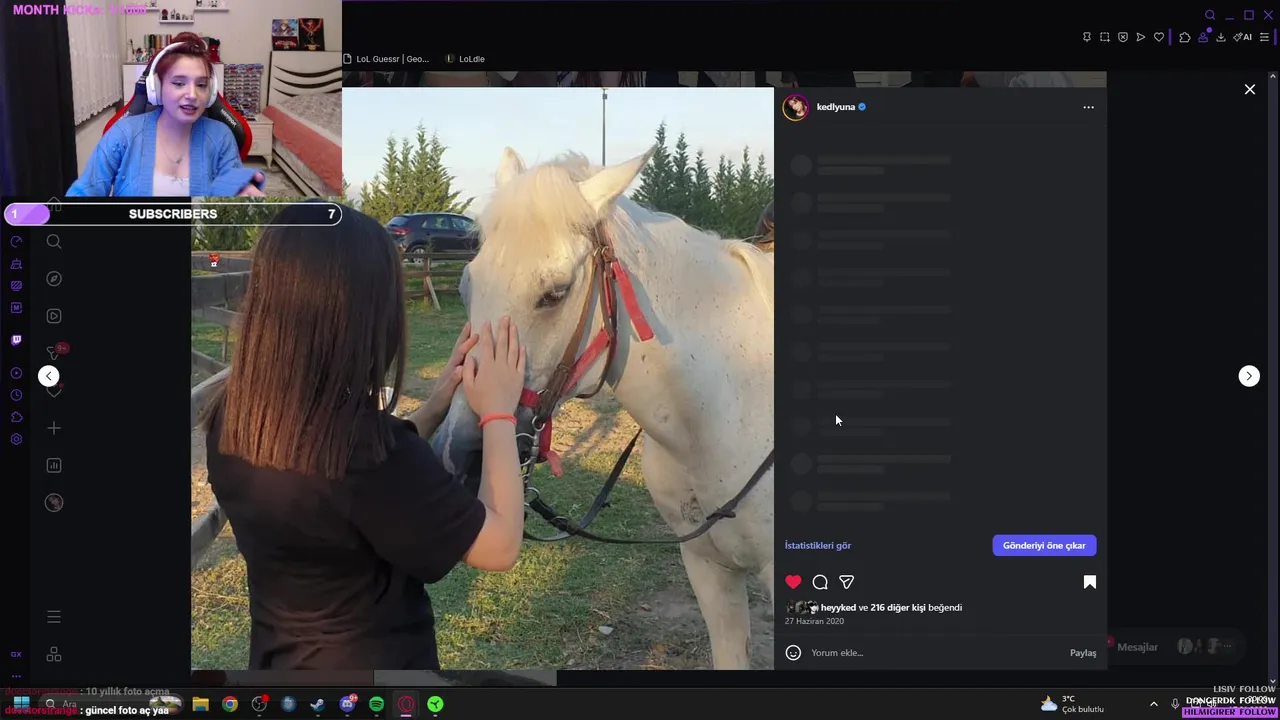Bookmark page with toolbar heart icon
Screen dimensions: 1280x720
1159,37
